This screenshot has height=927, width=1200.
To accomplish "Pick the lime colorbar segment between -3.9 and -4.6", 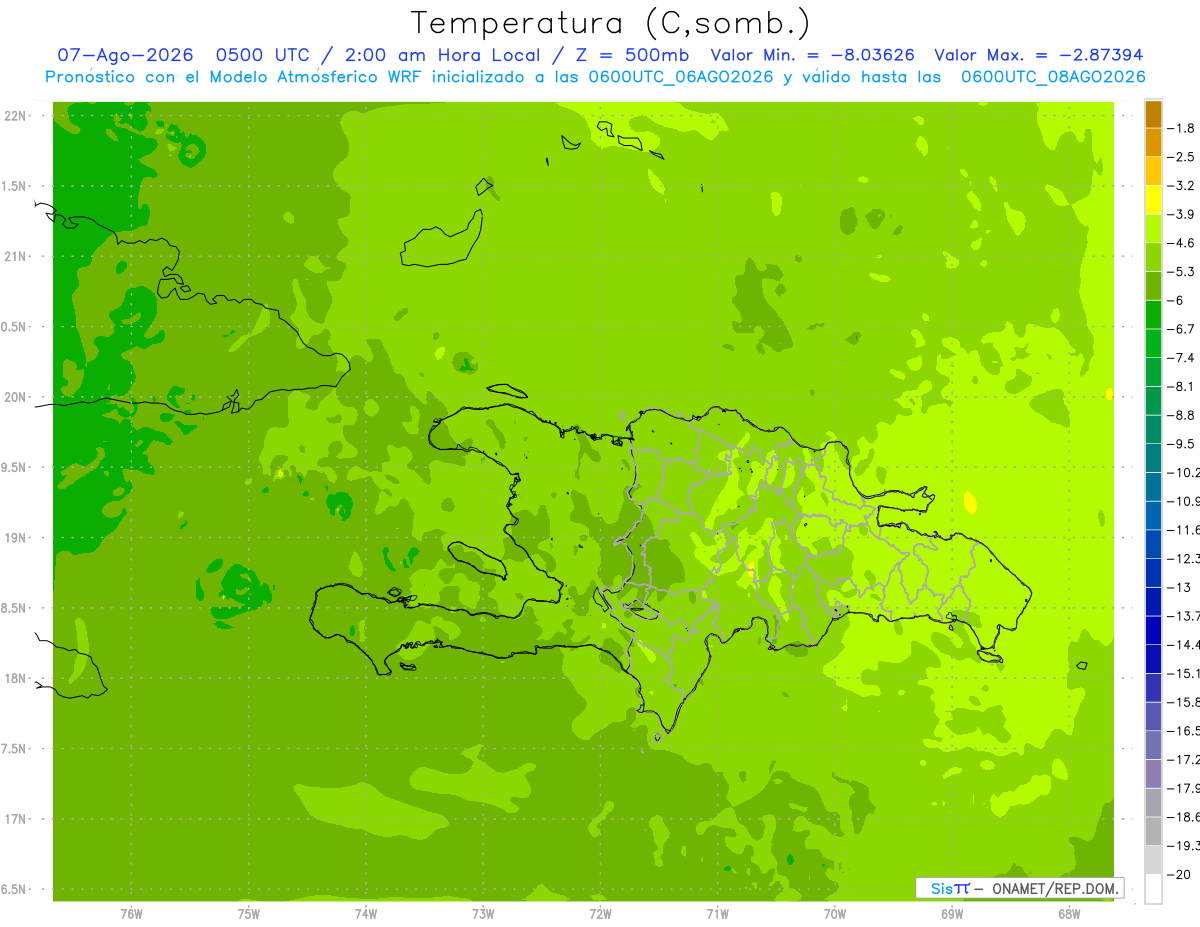I will coord(1153,229).
